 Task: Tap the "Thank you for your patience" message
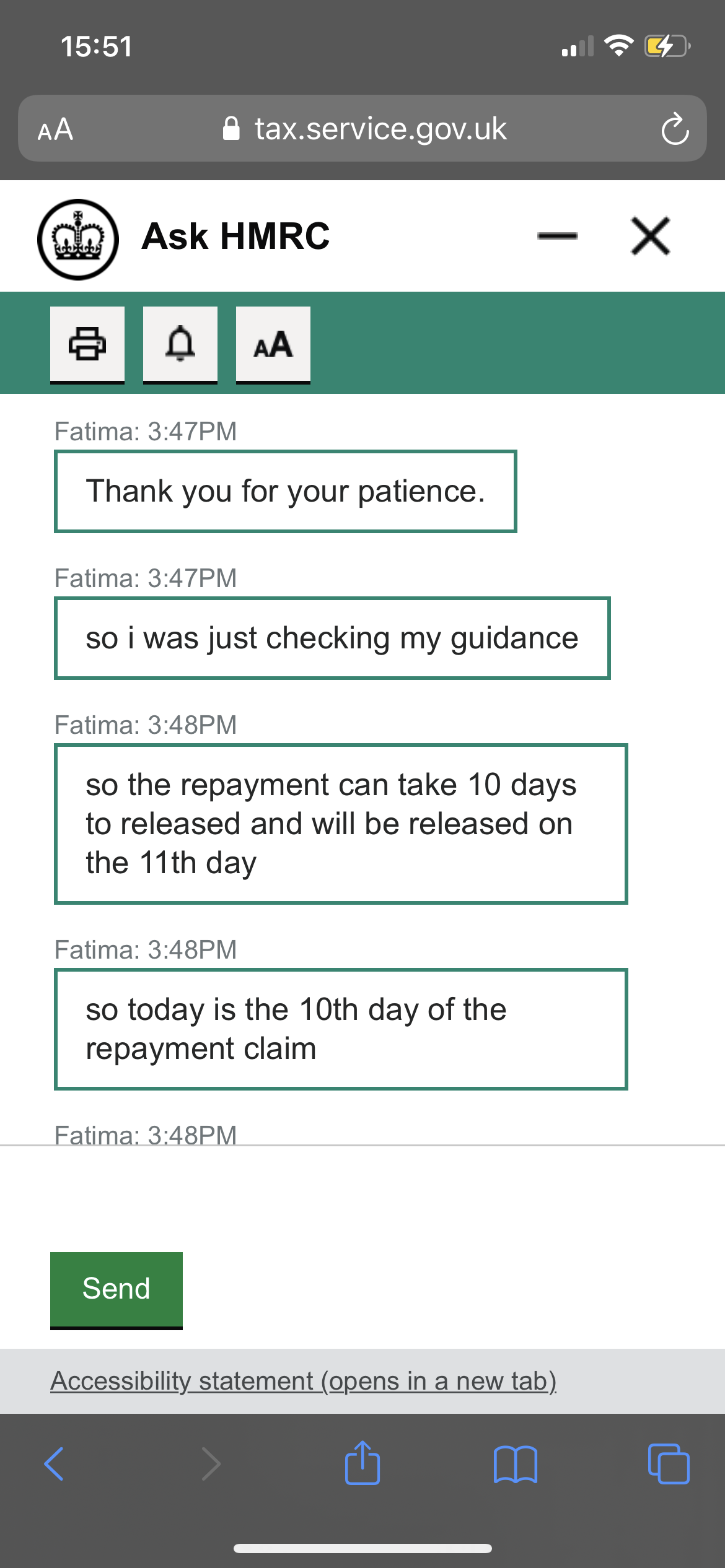click(286, 492)
